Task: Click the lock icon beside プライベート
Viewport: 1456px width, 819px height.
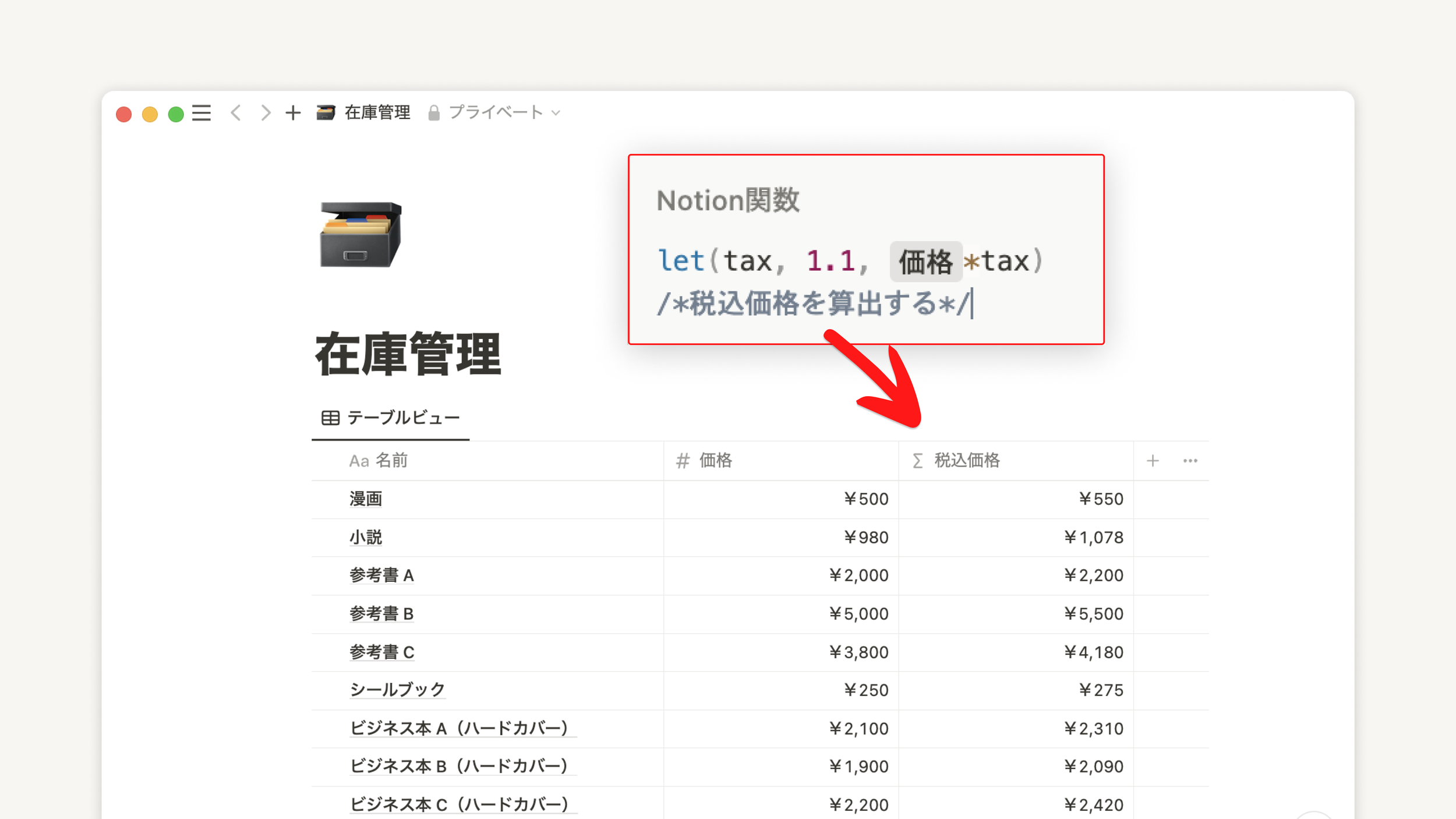Action: [434, 113]
